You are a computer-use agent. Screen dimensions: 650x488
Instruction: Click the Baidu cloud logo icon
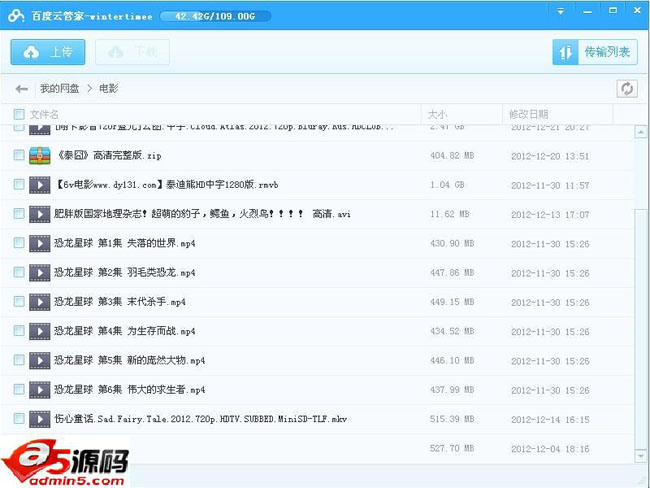pyautogui.click(x=16, y=16)
